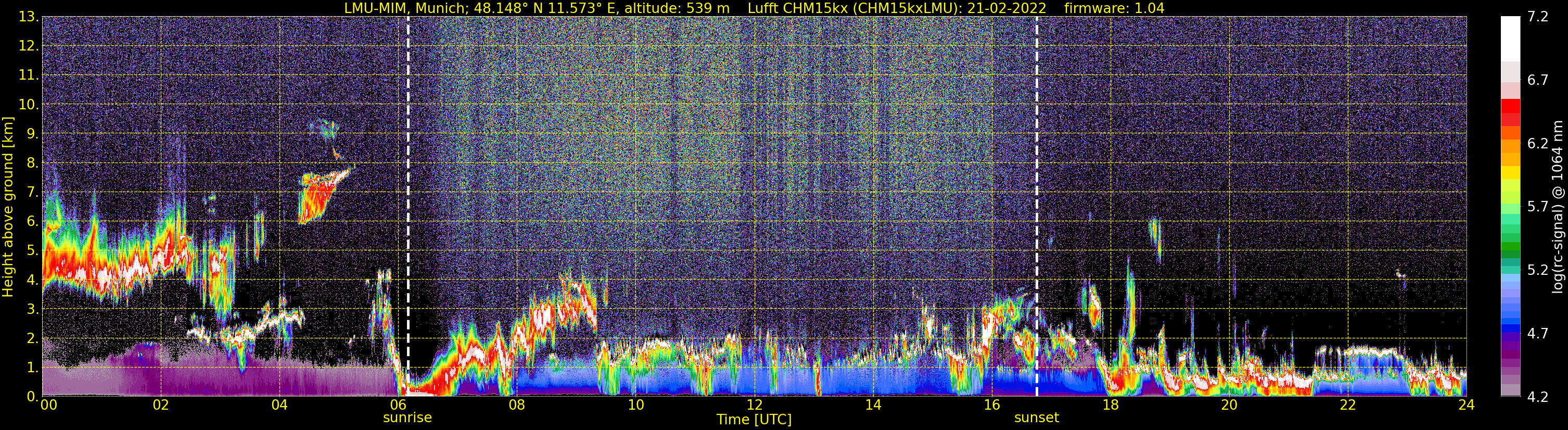Screen dimensions: 1568x430
Task: Click the 'Time [UTC]' axis label
Action: point(754,420)
